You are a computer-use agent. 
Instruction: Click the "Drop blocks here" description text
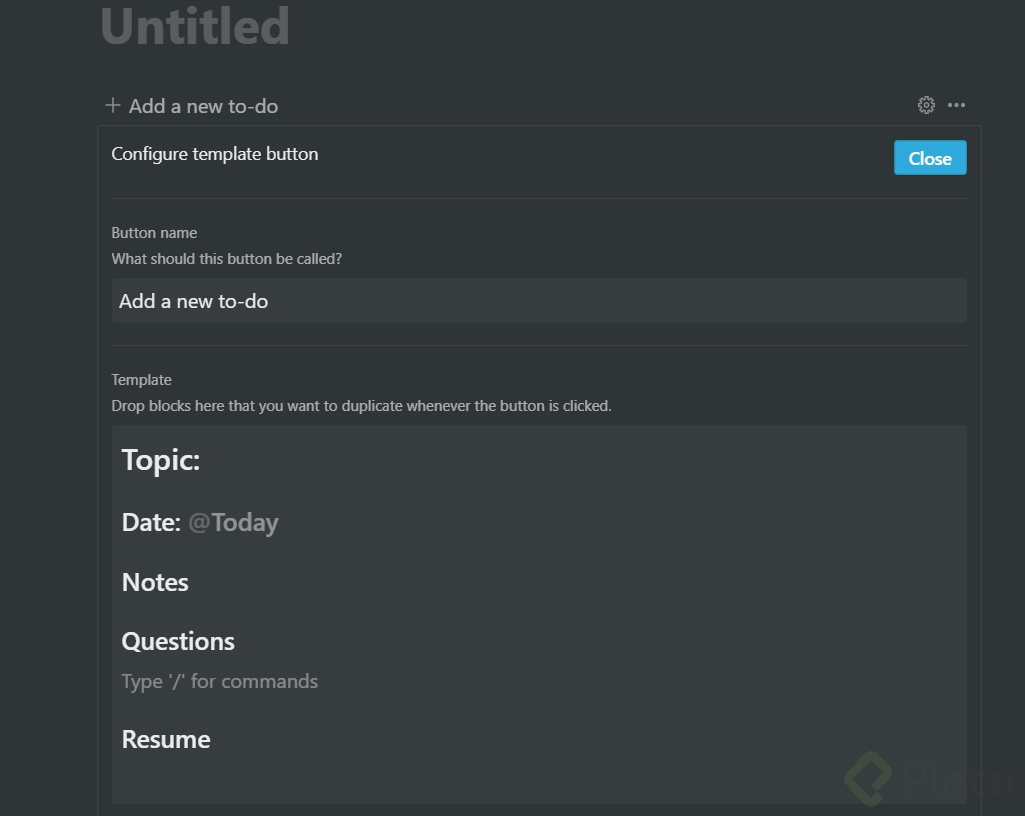point(361,406)
